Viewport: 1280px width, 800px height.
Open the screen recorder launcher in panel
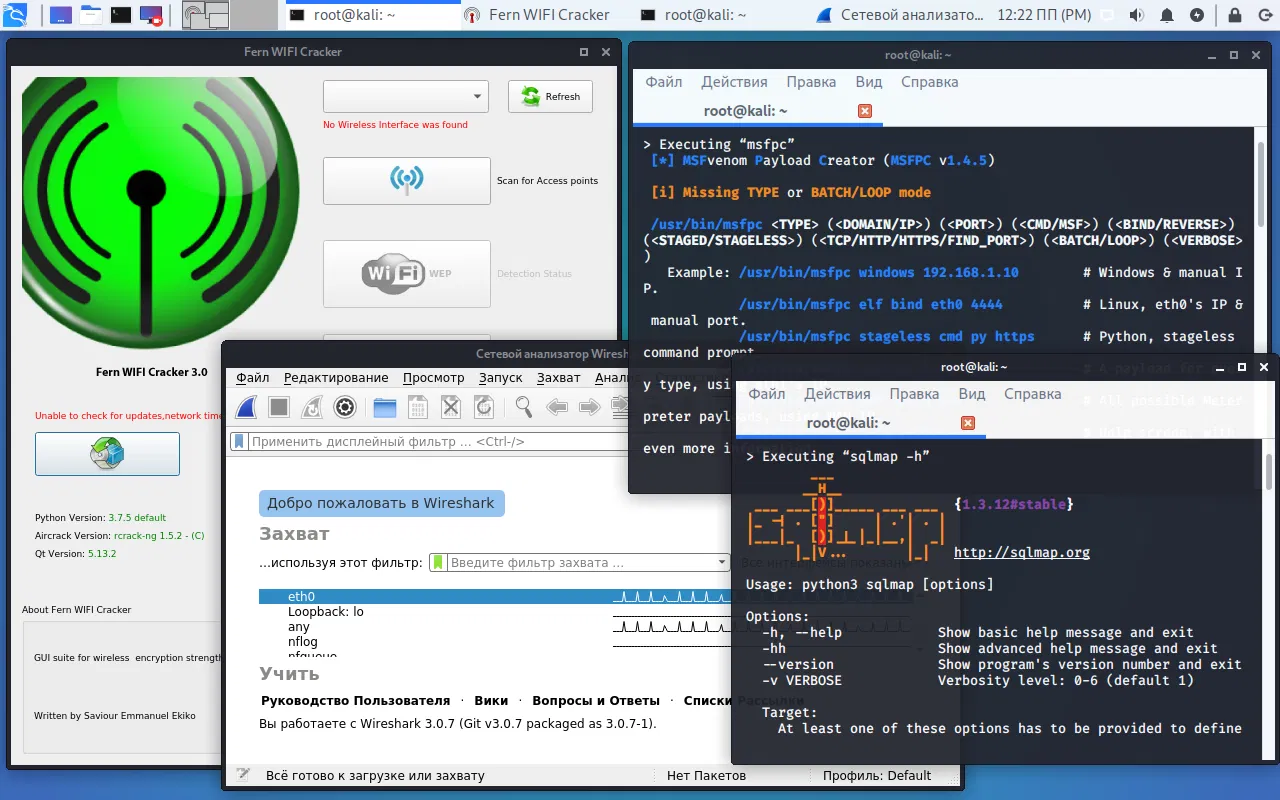[152, 15]
